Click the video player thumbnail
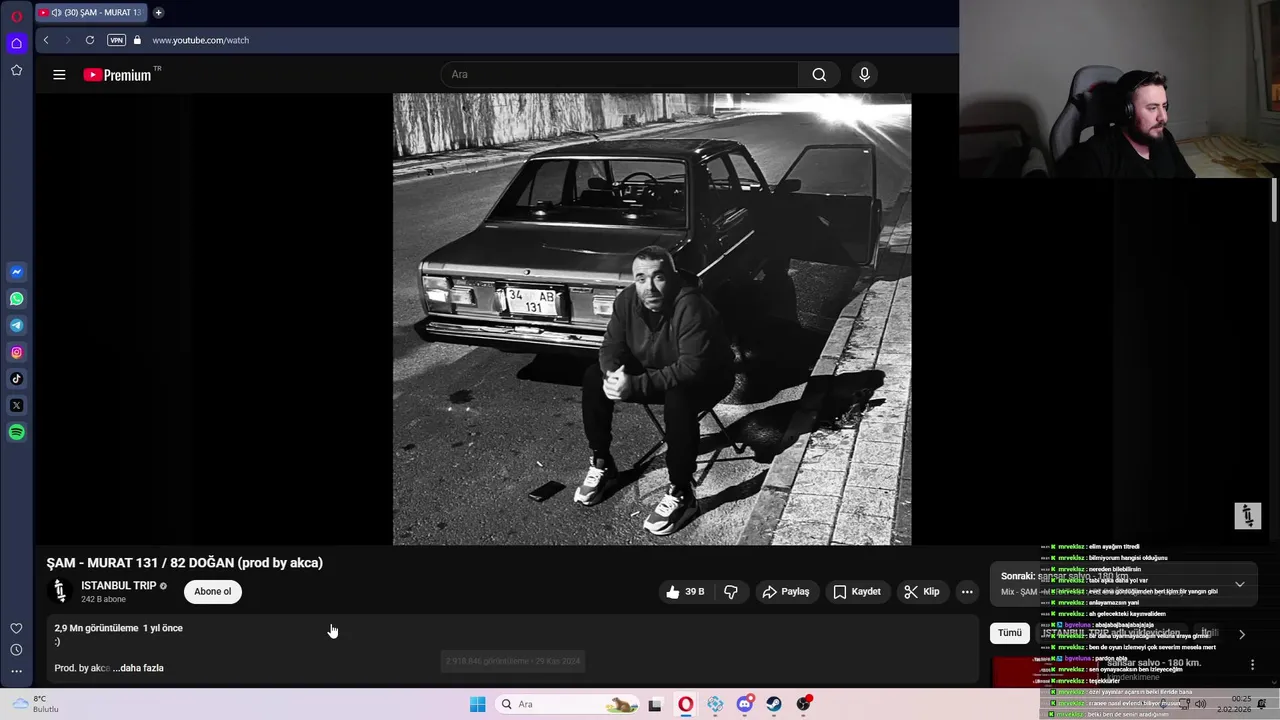 [652, 319]
